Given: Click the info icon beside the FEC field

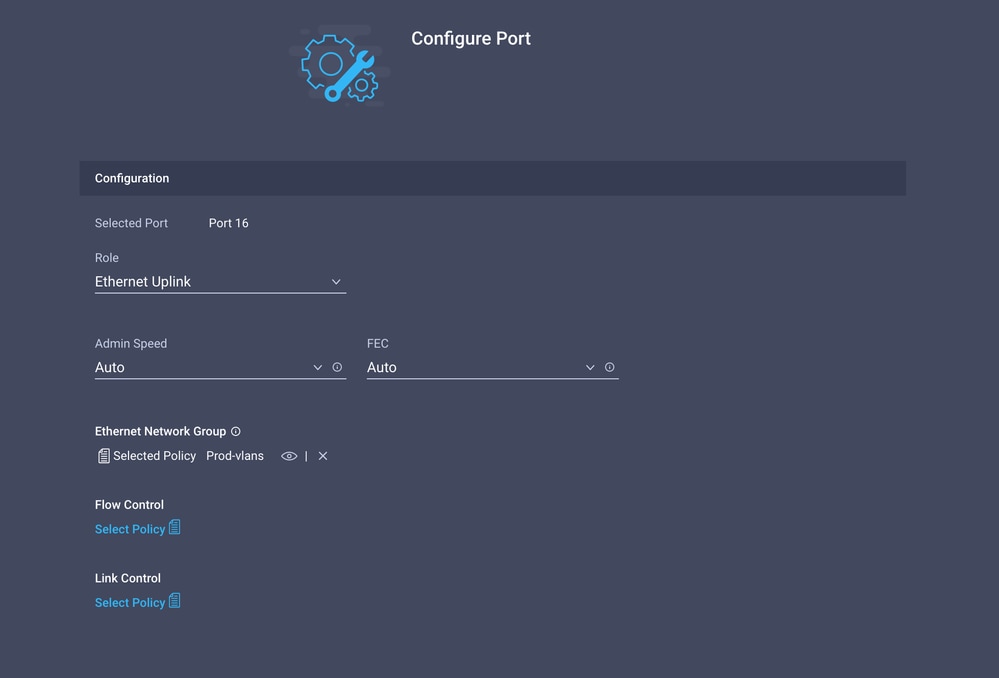Looking at the screenshot, I should 610,367.
